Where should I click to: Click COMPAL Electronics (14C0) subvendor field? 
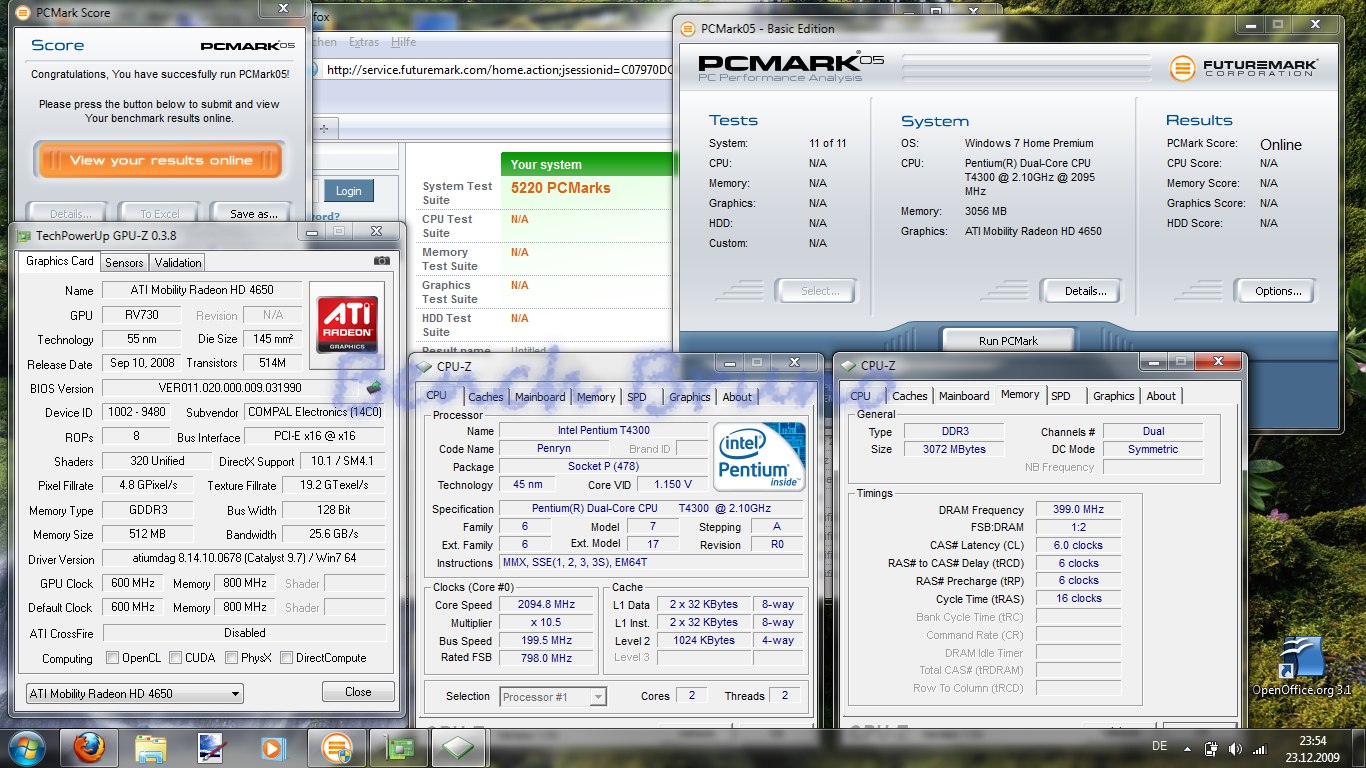316,412
